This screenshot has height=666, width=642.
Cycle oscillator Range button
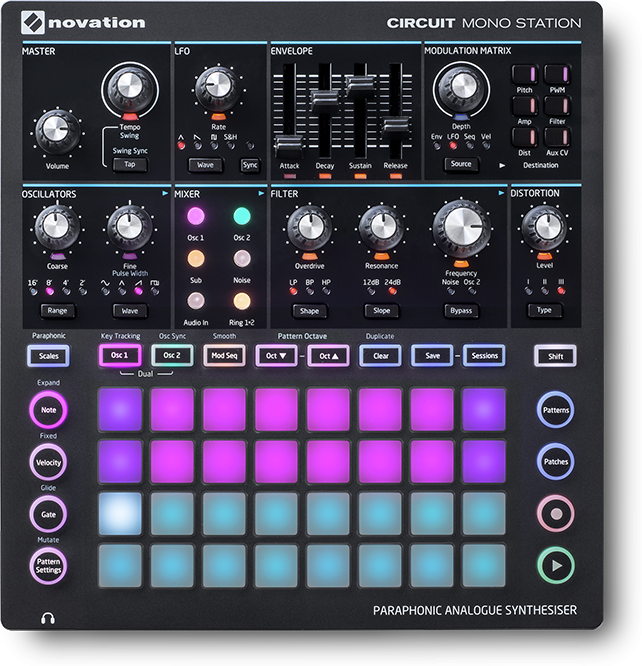point(57,310)
